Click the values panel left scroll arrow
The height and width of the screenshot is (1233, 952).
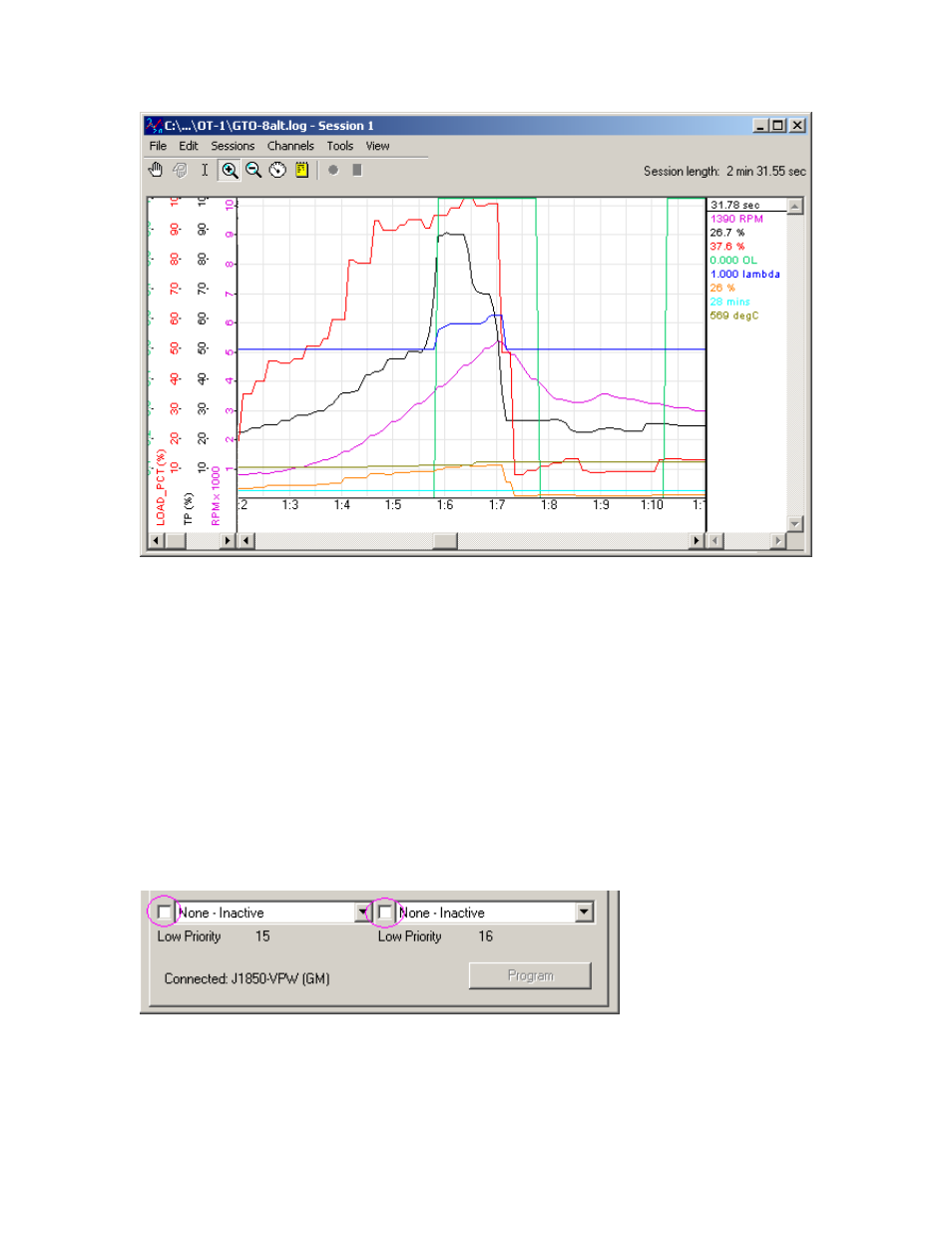pyautogui.click(x=714, y=541)
